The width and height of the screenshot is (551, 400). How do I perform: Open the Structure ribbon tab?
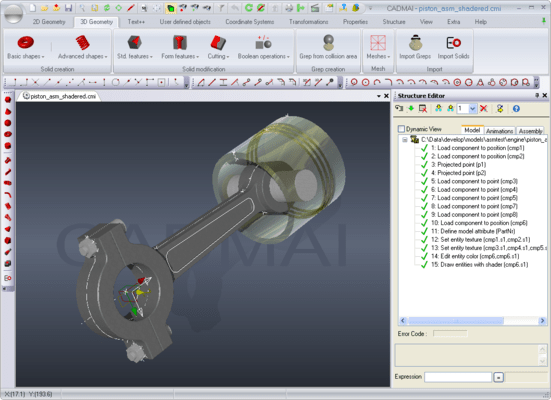[394, 22]
